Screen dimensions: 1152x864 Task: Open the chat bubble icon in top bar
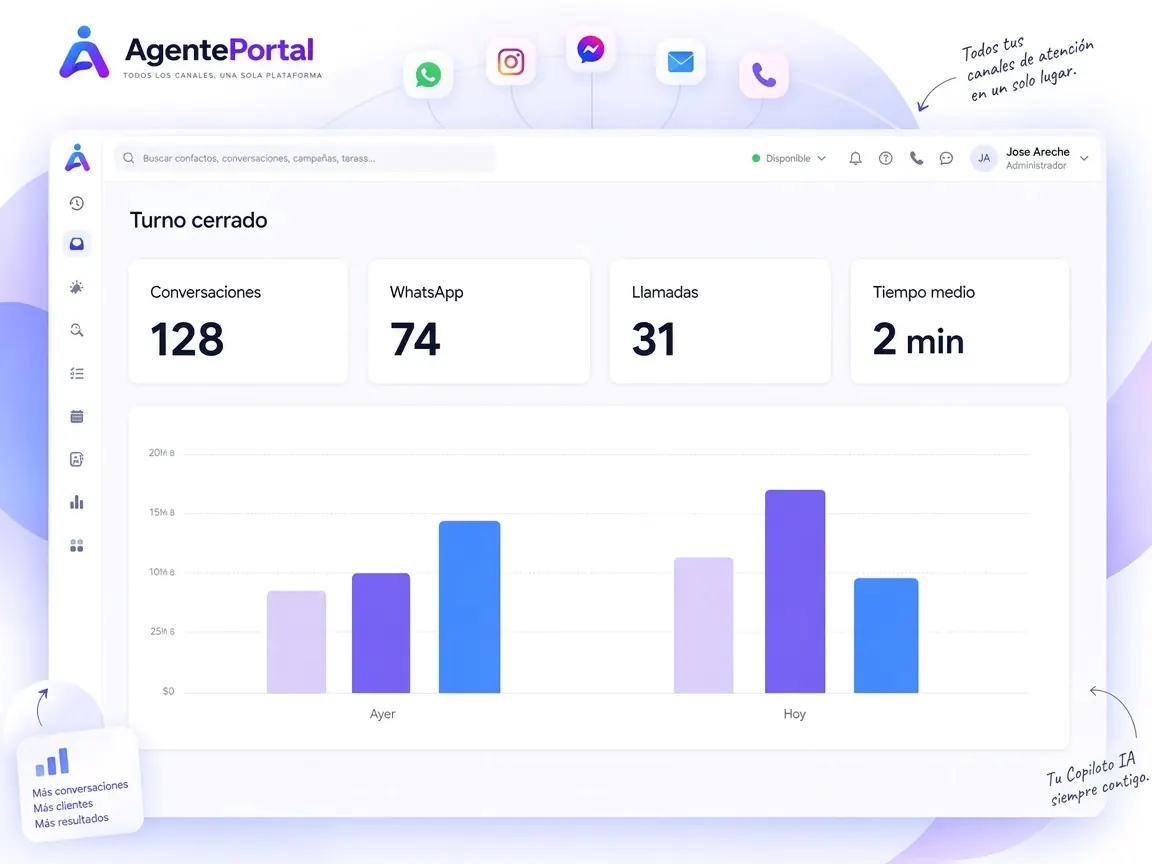[x=946, y=158]
